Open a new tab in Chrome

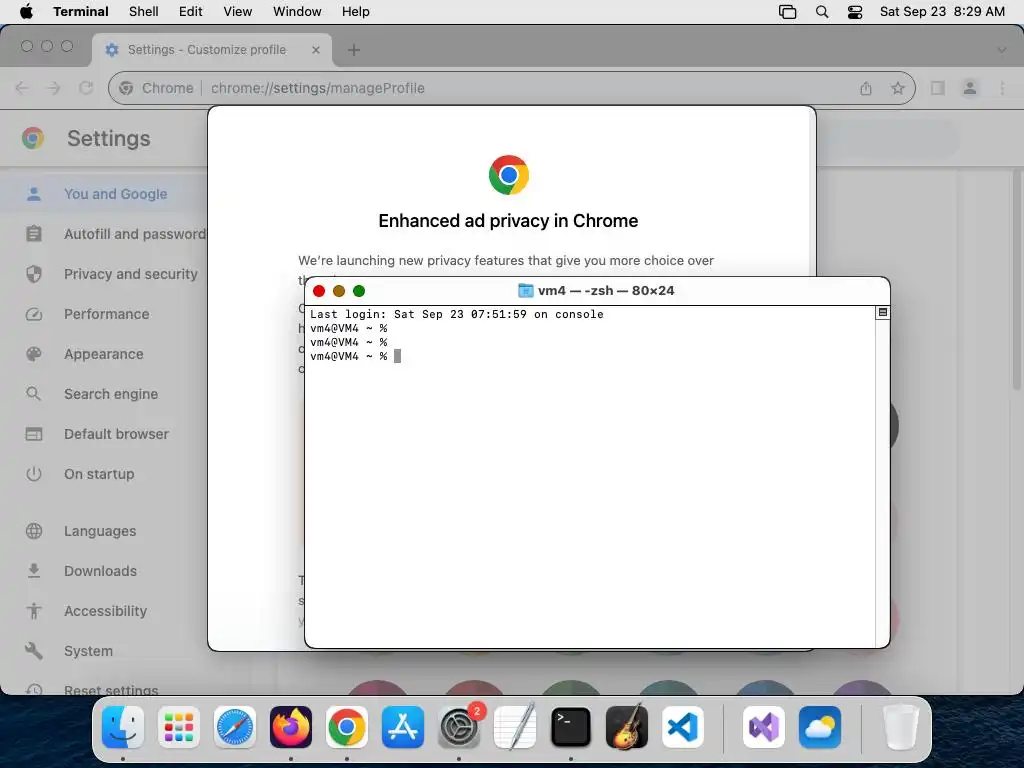tap(353, 50)
